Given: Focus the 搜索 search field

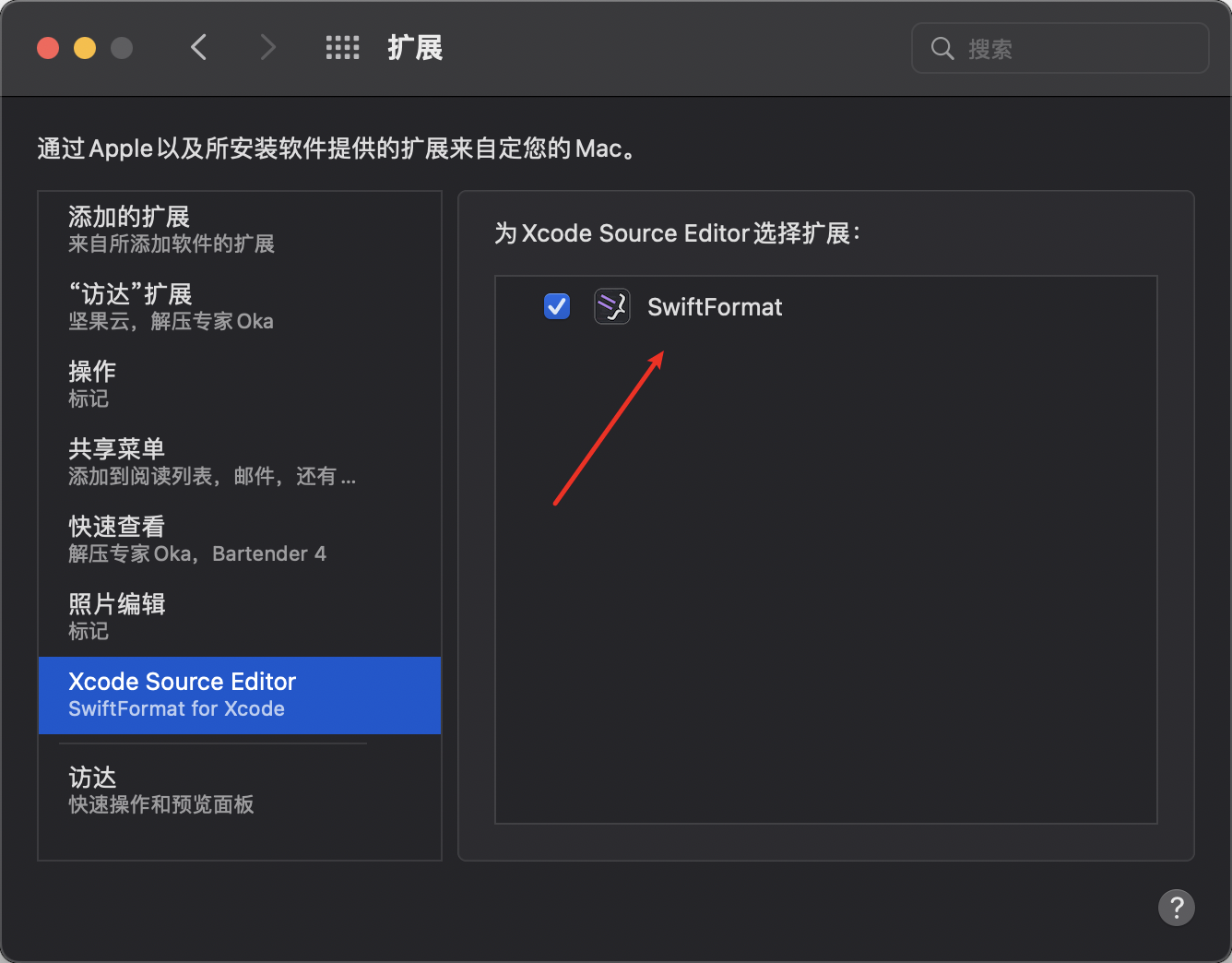Looking at the screenshot, I should point(1060,48).
